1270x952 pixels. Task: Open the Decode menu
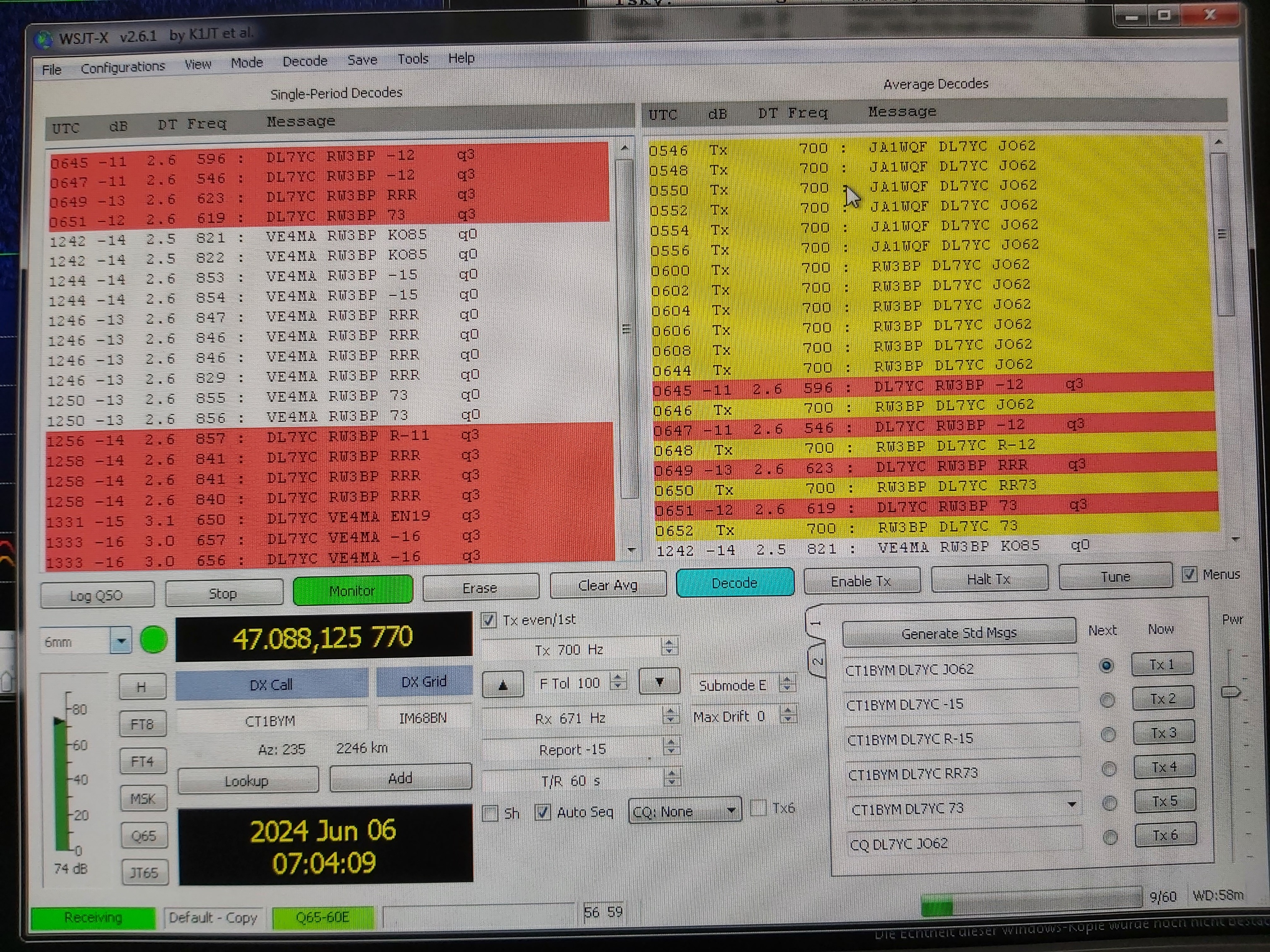305,61
